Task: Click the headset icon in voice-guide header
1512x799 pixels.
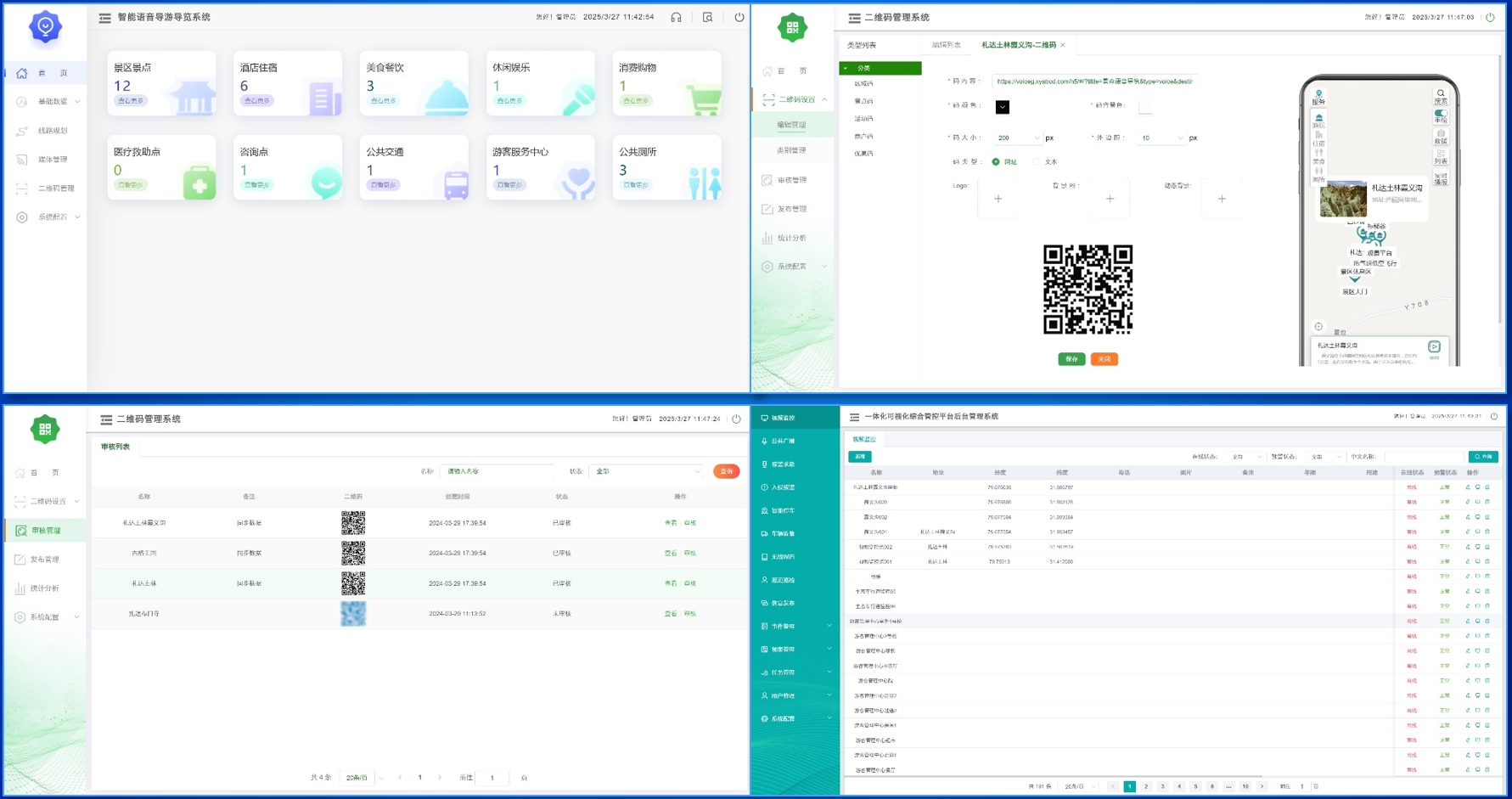Action: (676, 17)
